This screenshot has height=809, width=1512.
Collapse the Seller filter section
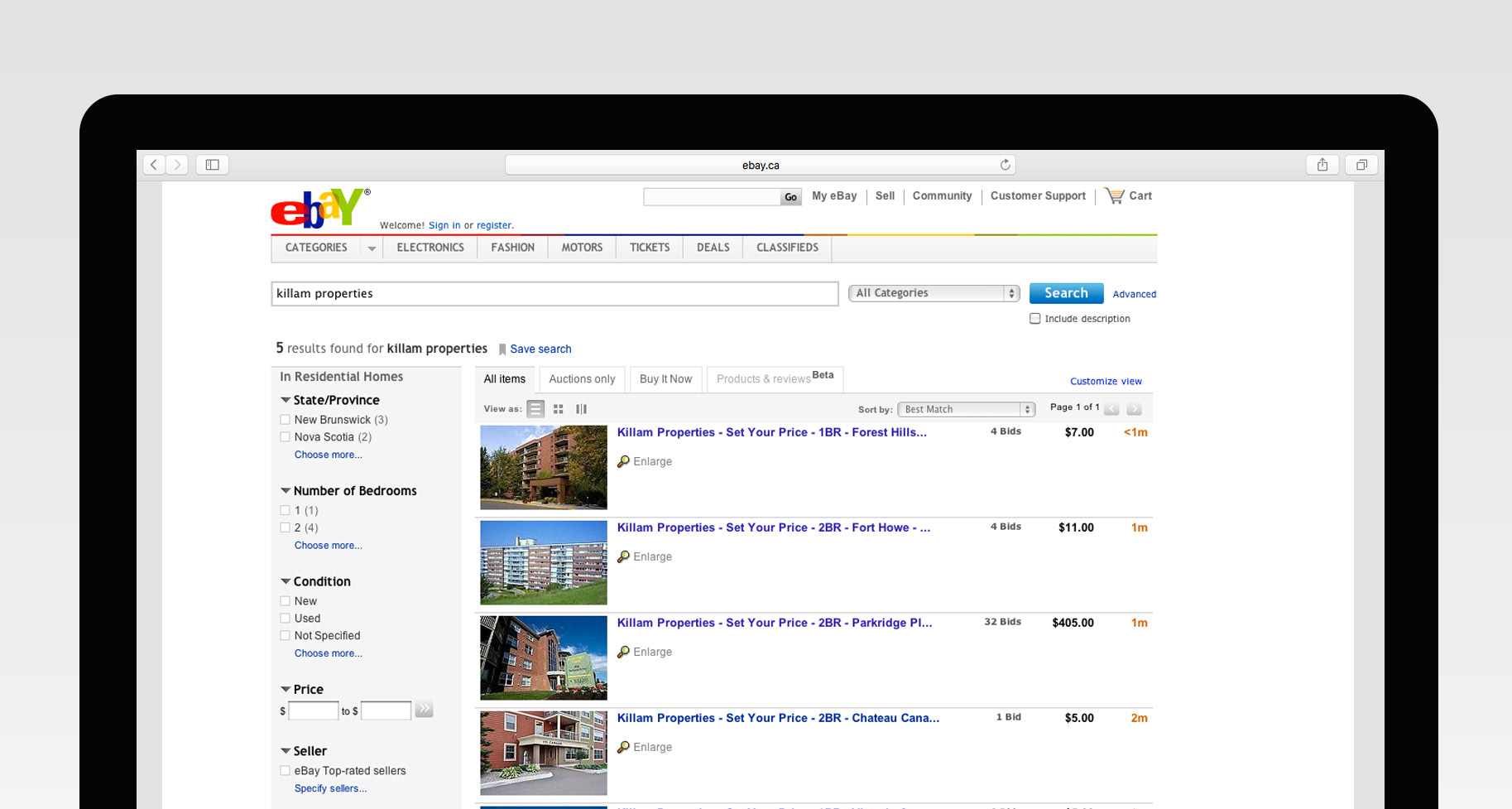[286, 751]
